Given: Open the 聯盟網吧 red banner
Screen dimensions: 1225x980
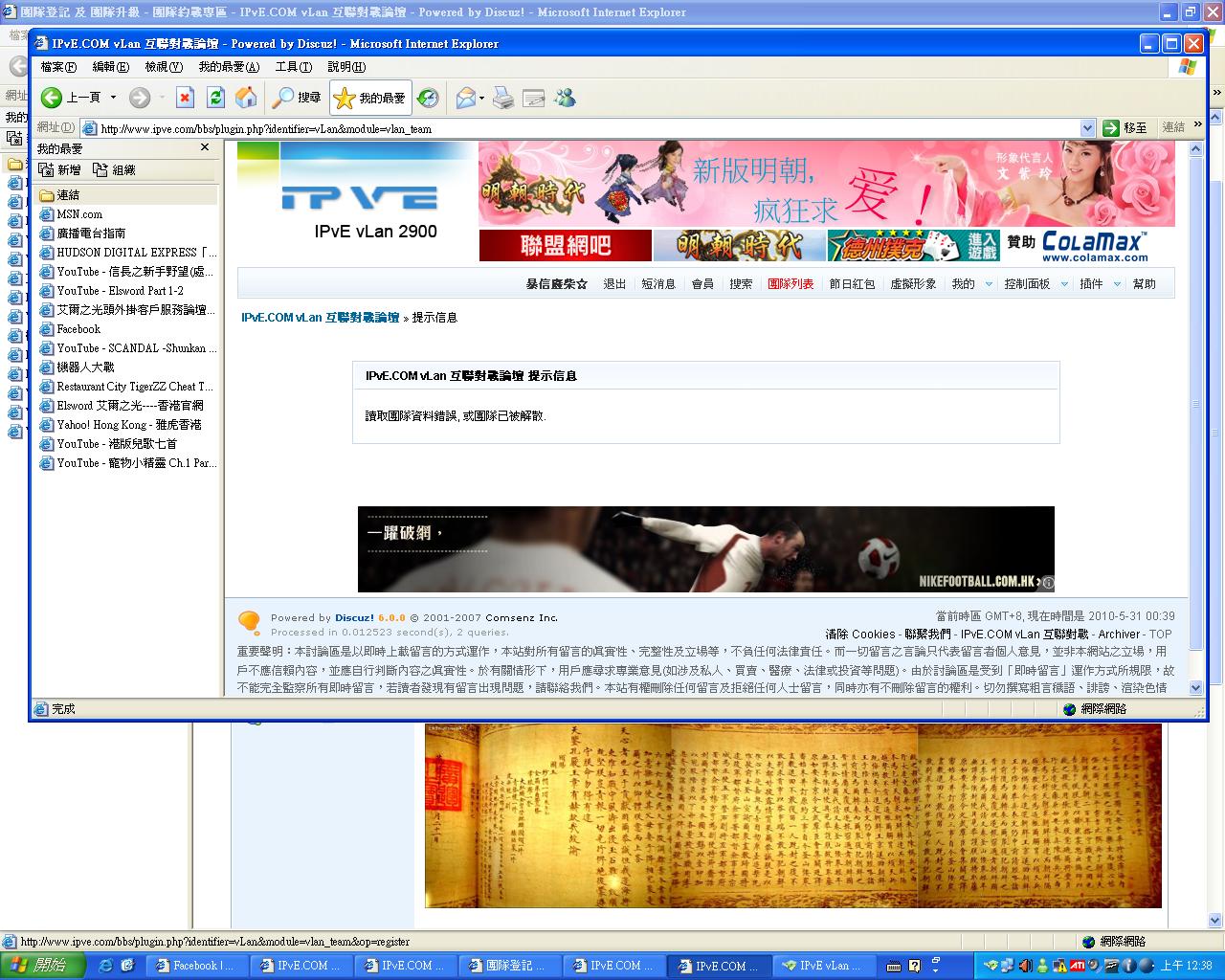Looking at the screenshot, I should 566,246.
